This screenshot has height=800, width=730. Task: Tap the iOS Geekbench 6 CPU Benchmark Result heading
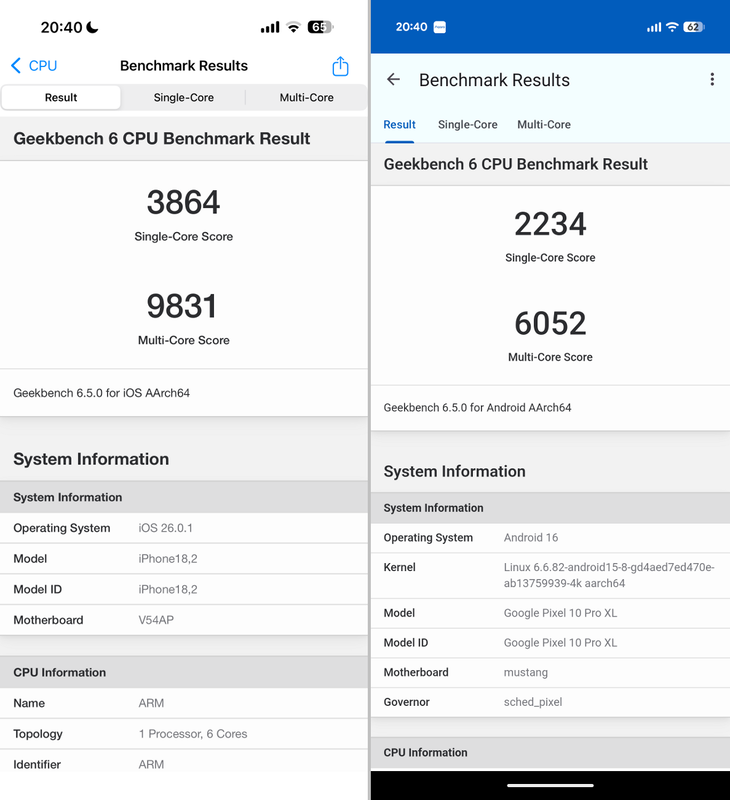162,139
